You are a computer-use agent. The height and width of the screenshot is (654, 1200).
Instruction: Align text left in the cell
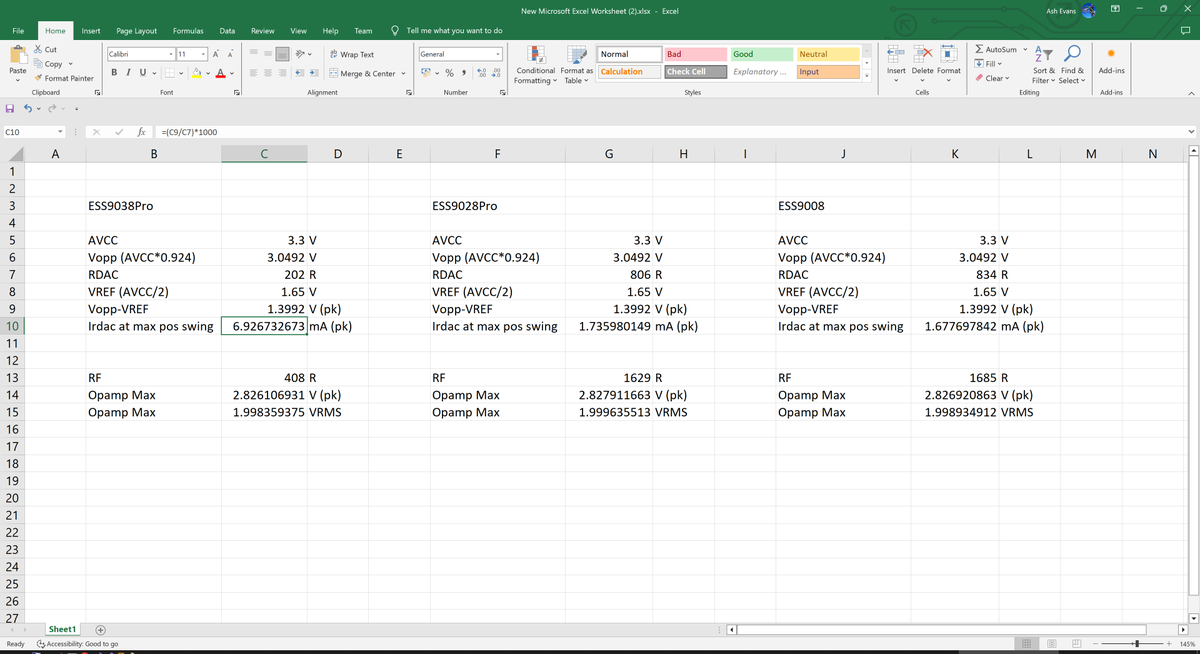point(253,73)
